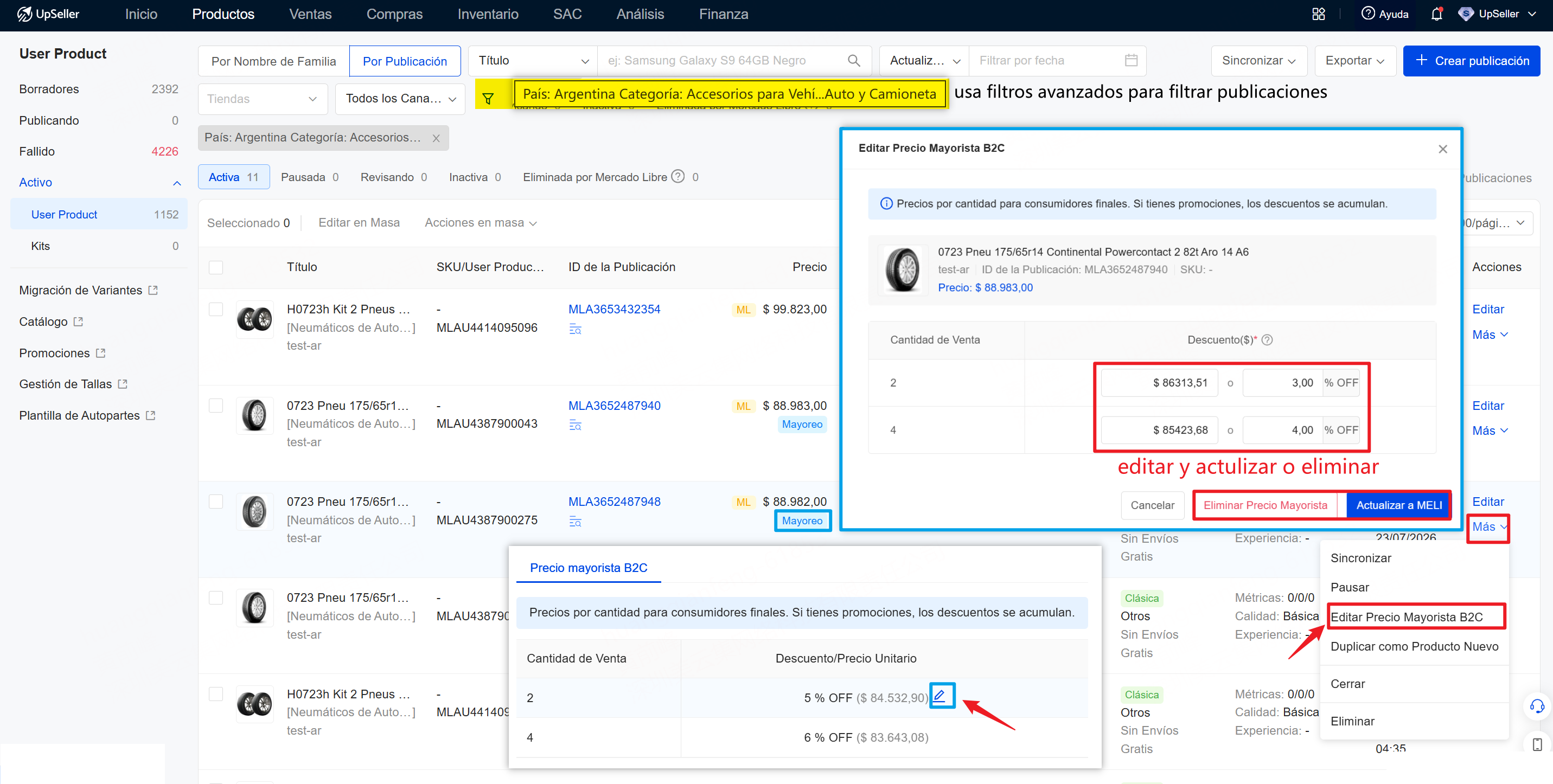
Task: Click the customer support headset icon
Action: tap(1537, 706)
